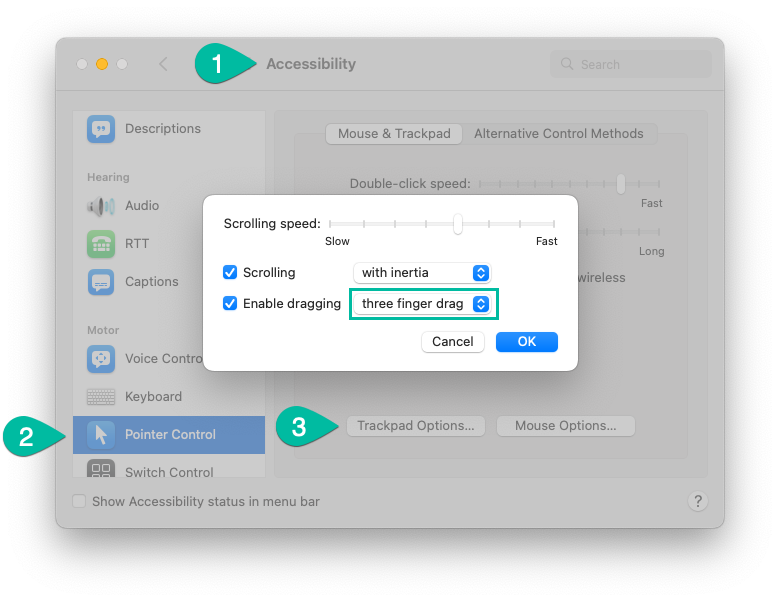The width and height of the screenshot is (780, 602).
Task: Select the Captions icon in sidebar
Action: click(101, 282)
